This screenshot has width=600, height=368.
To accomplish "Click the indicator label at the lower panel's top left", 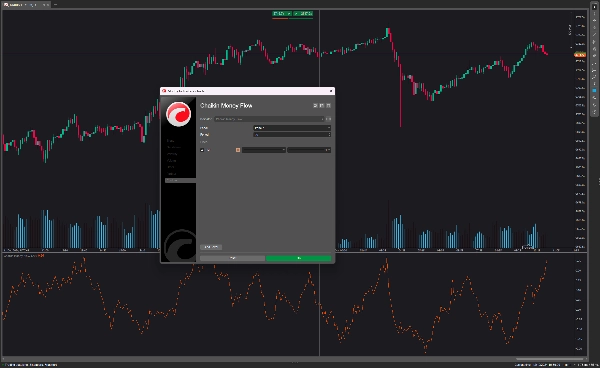I will 24,256.
